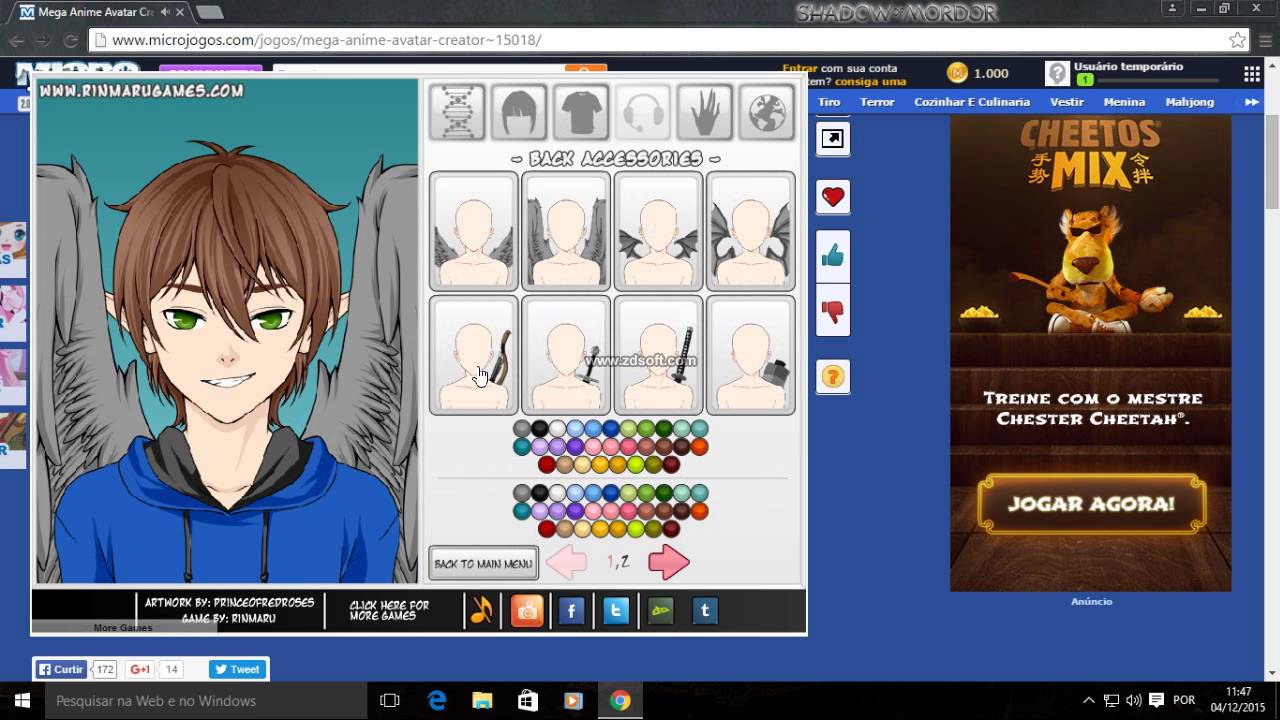Select the small grey feathered wings accessory
Viewport: 1280px width, 720px height.
coord(474,231)
